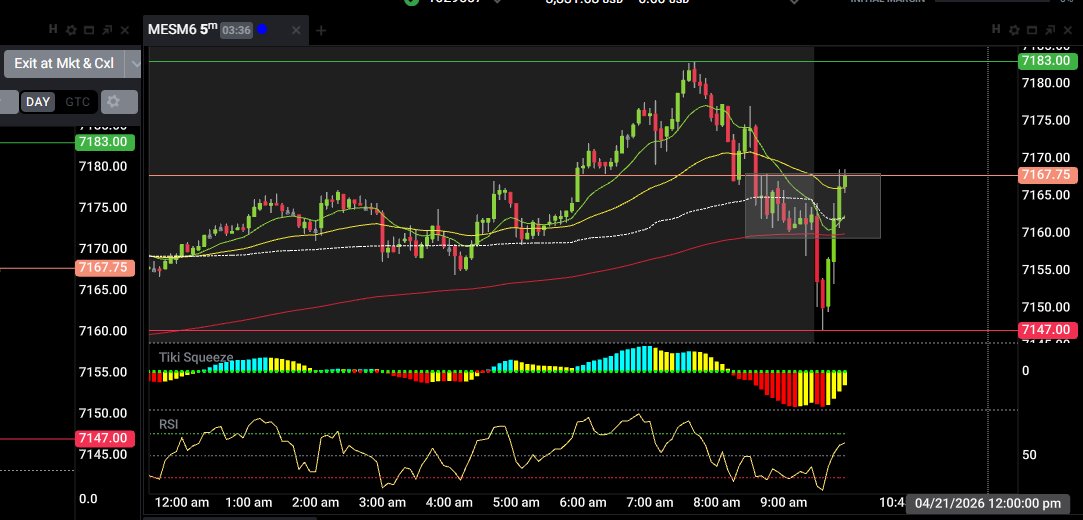Add a new chart tab with plus

click(x=321, y=30)
